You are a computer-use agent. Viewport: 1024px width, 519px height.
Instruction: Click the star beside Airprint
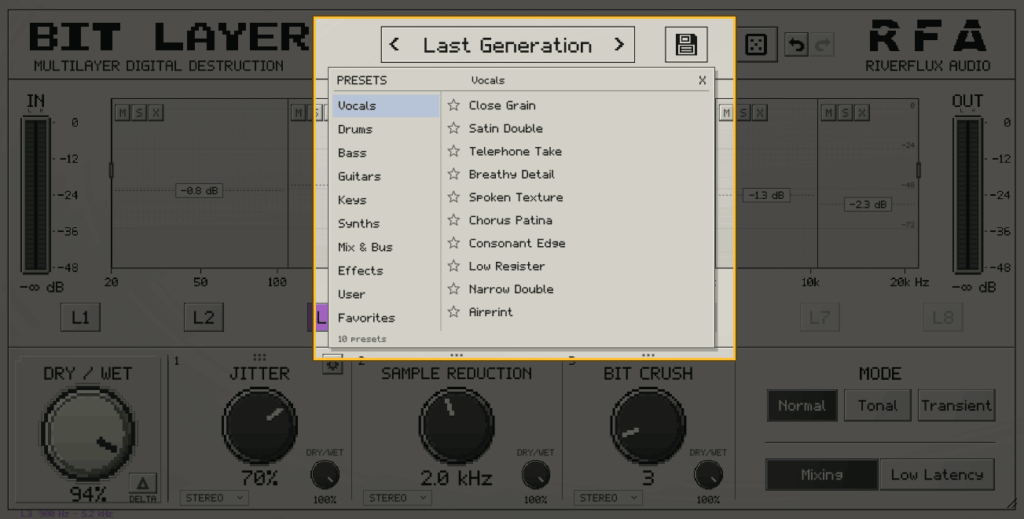click(x=454, y=311)
